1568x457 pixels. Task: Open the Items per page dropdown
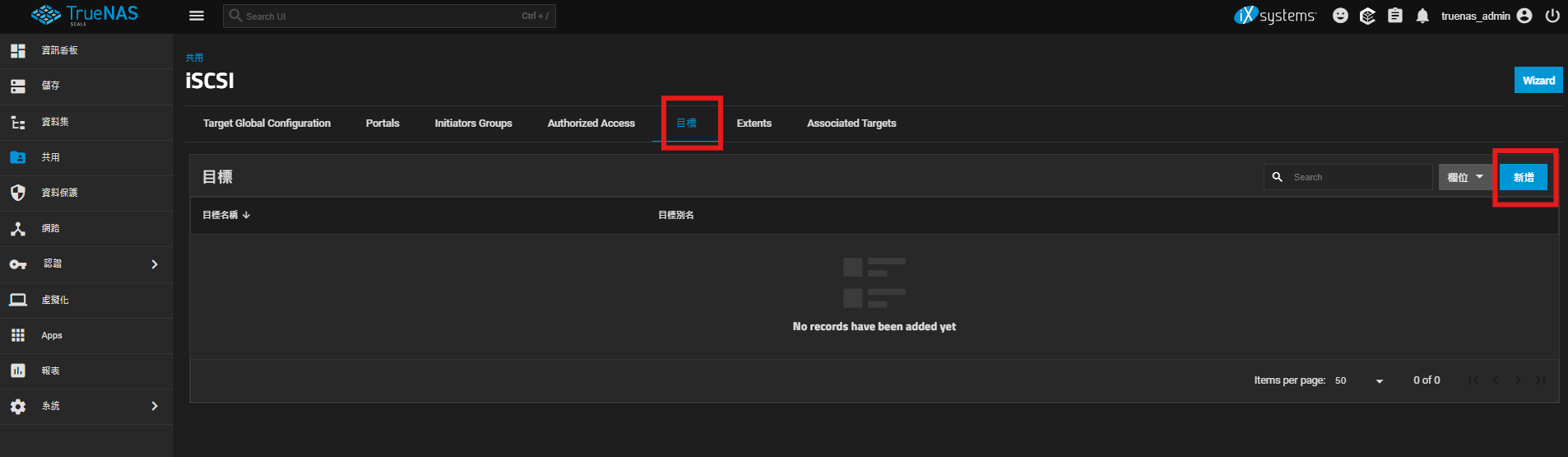pos(1359,380)
